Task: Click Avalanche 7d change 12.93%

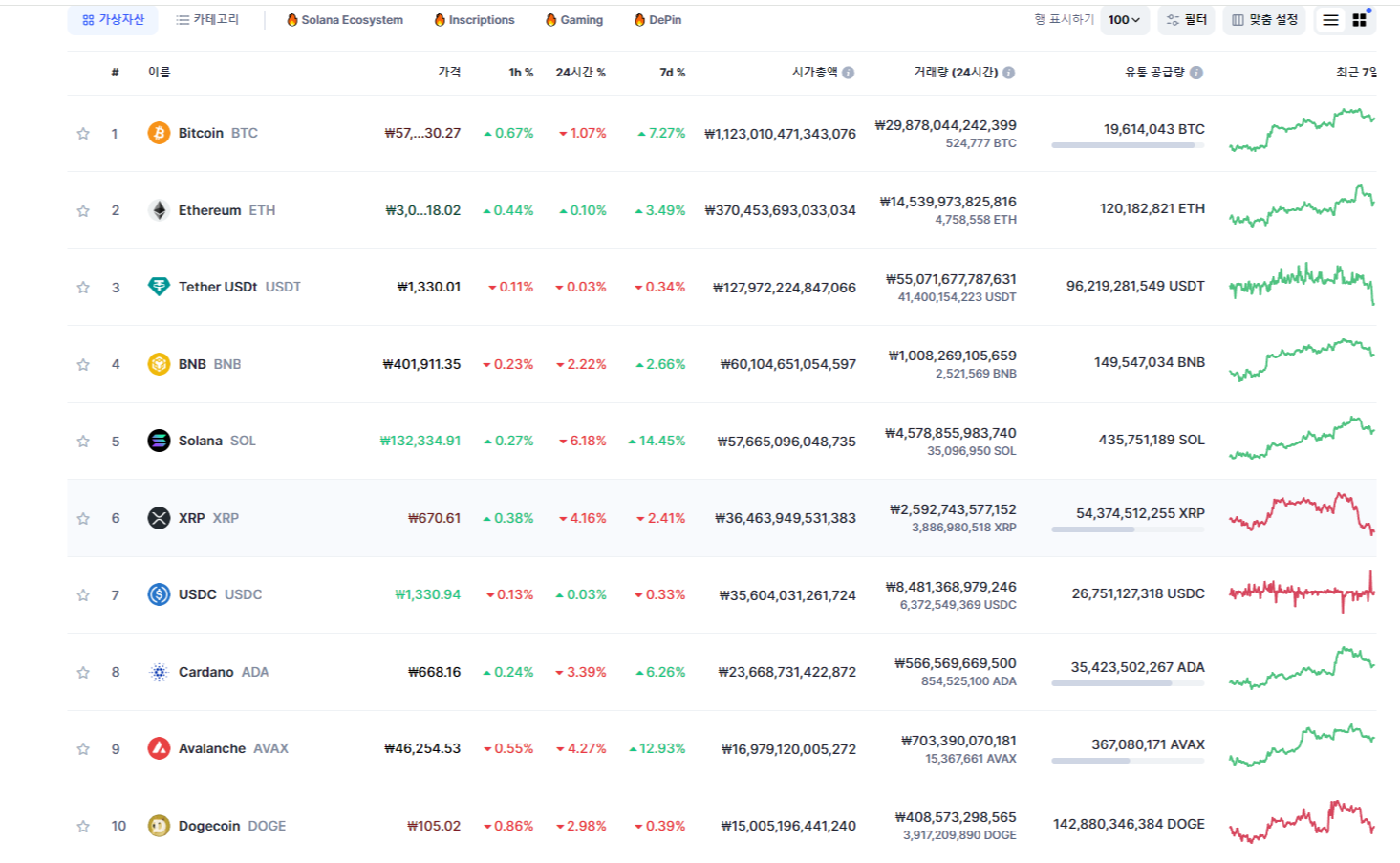Action: [657, 748]
